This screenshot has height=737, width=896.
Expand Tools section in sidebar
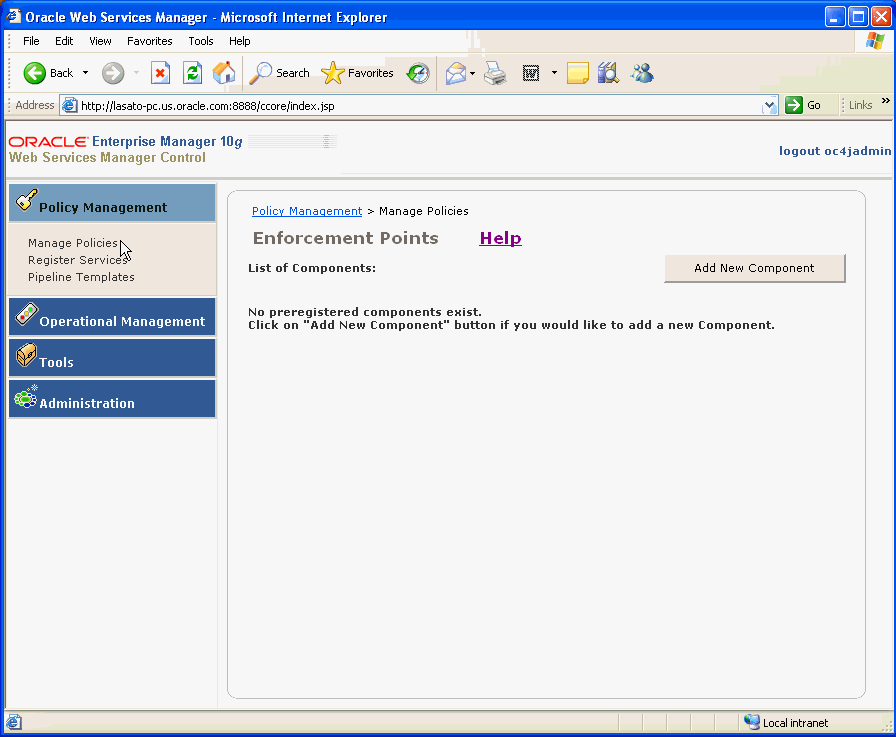tap(112, 358)
